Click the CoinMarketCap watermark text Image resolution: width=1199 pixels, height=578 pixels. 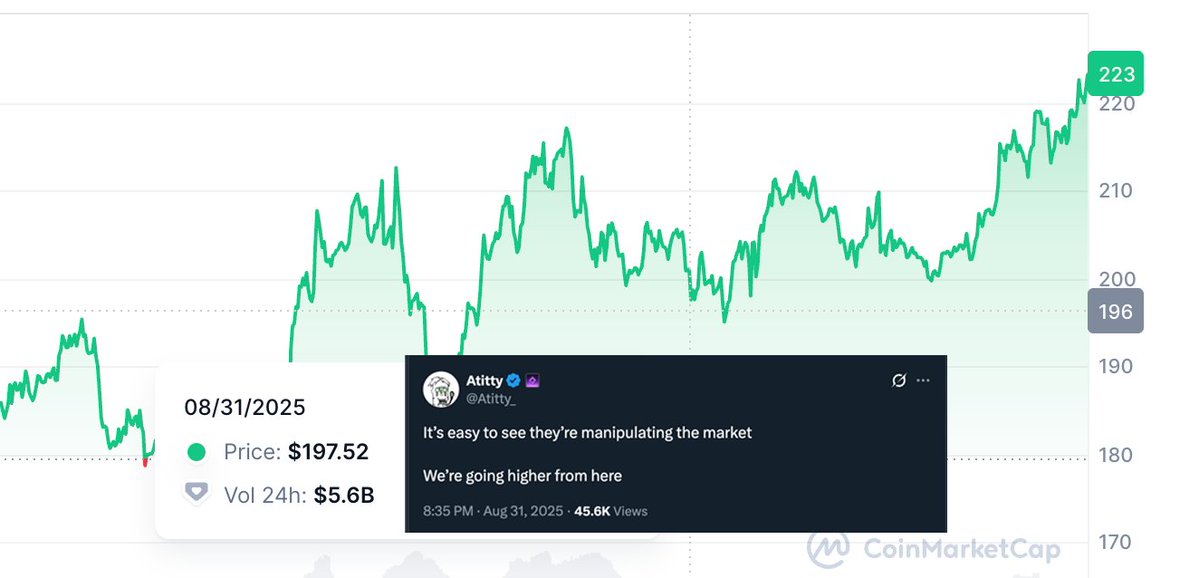(x=963, y=549)
